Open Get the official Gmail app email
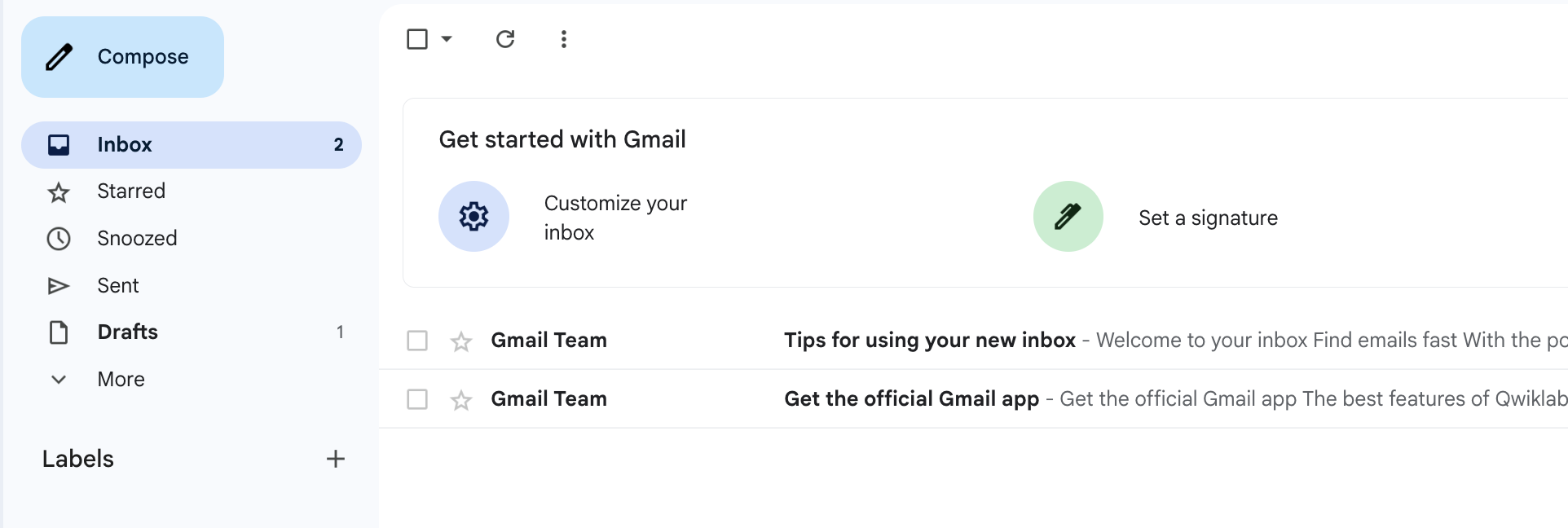 pyautogui.click(x=974, y=399)
